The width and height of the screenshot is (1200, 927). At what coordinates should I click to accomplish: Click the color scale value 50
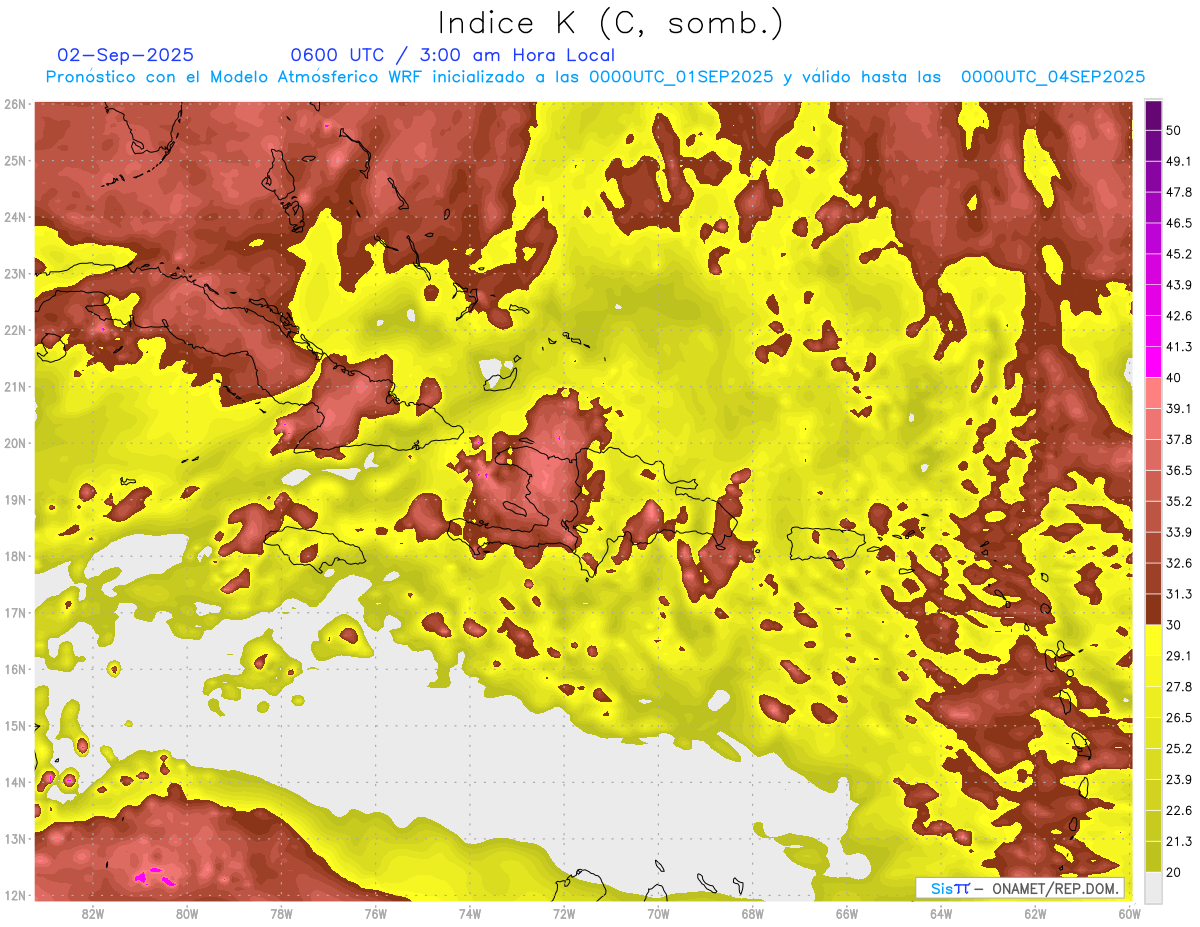pyautogui.click(x=1173, y=130)
